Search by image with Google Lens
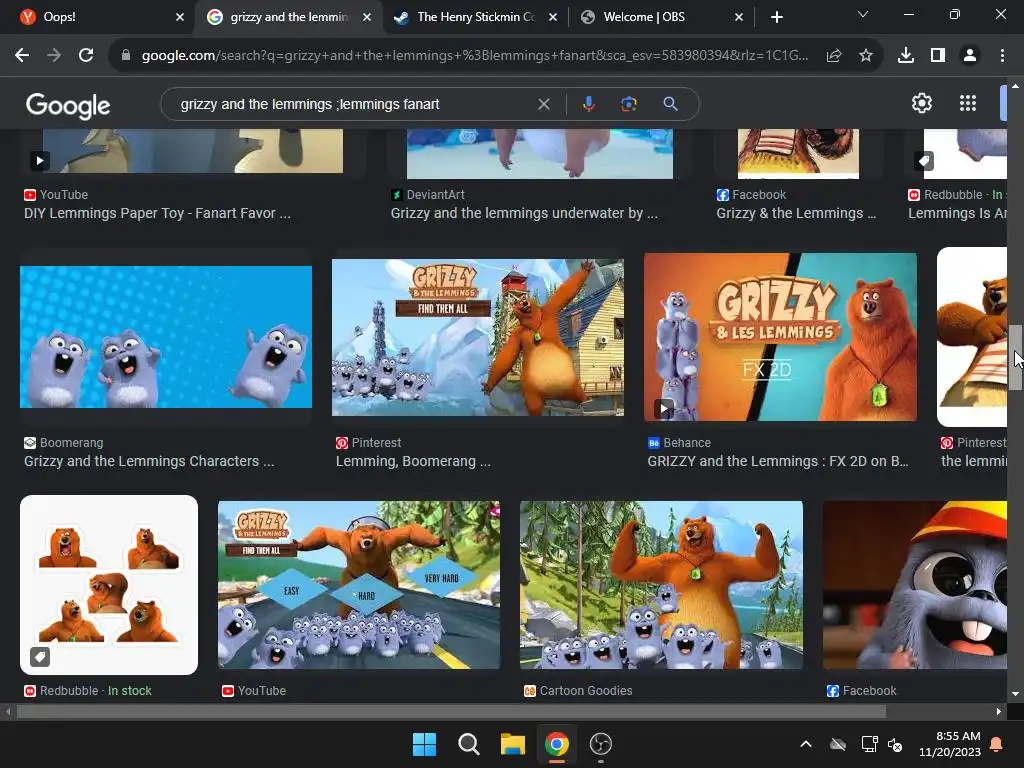The width and height of the screenshot is (1024, 768). pyautogui.click(x=629, y=104)
